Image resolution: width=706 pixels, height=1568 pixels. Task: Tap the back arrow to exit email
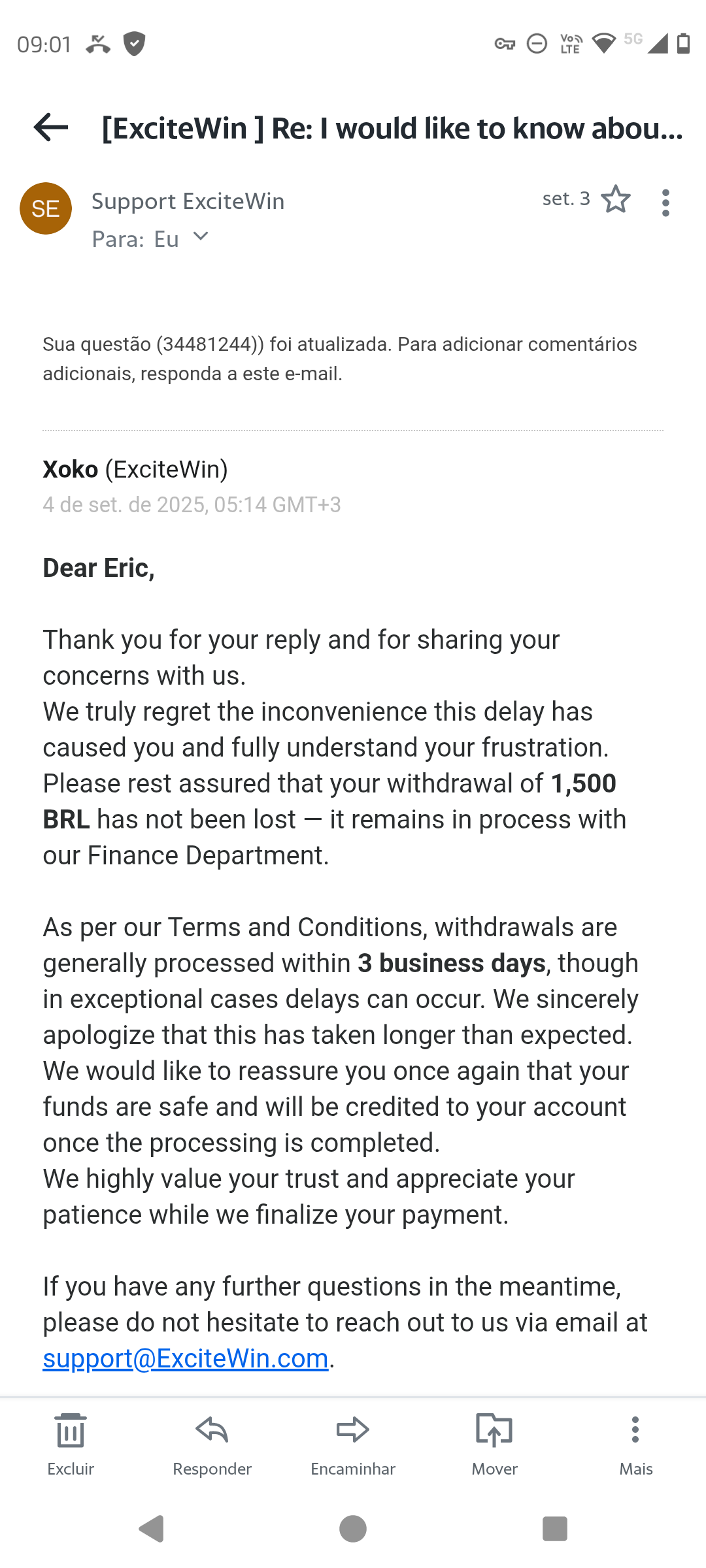coord(51,127)
